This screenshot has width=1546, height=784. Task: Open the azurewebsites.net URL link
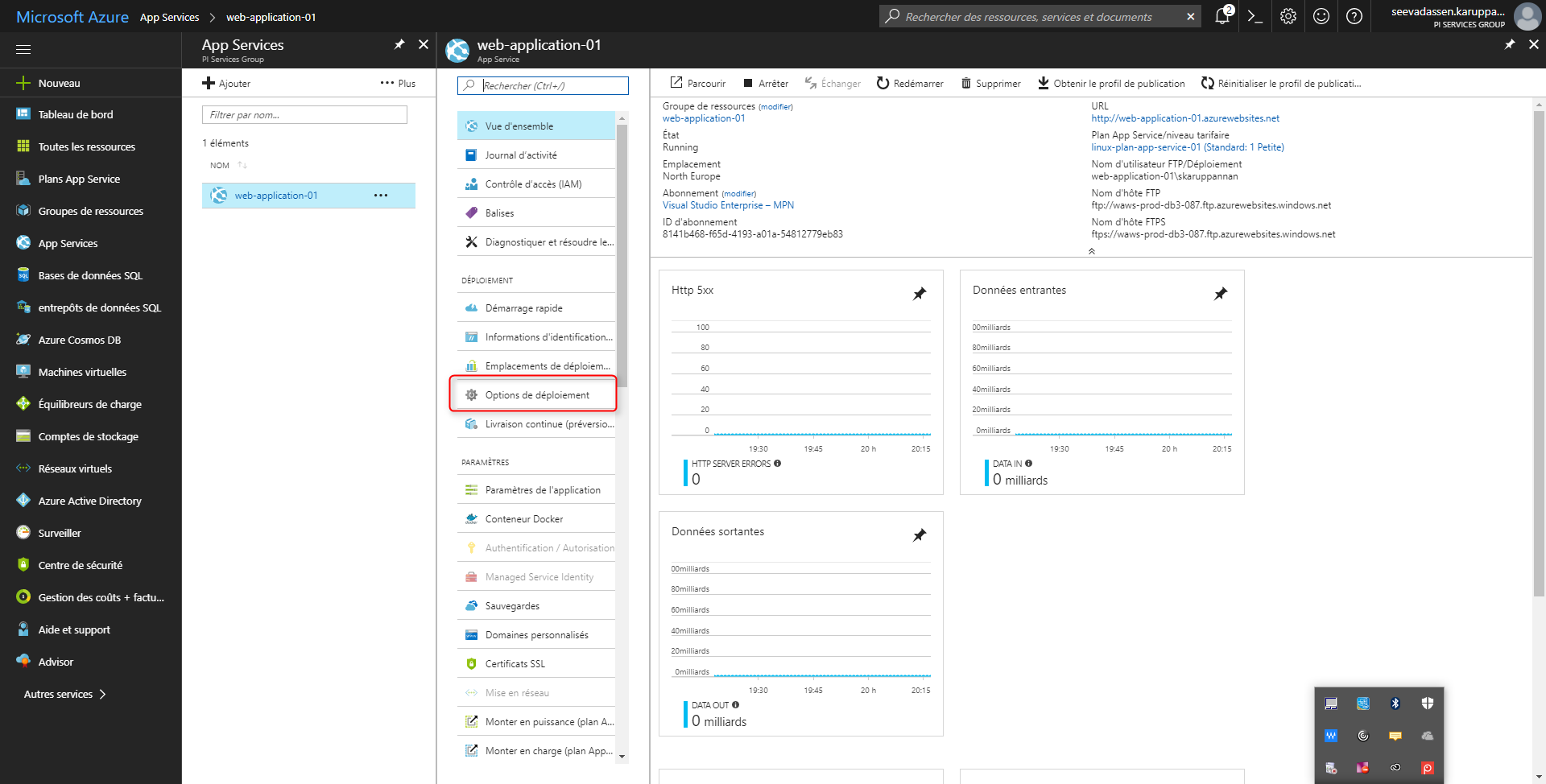[x=1185, y=118]
